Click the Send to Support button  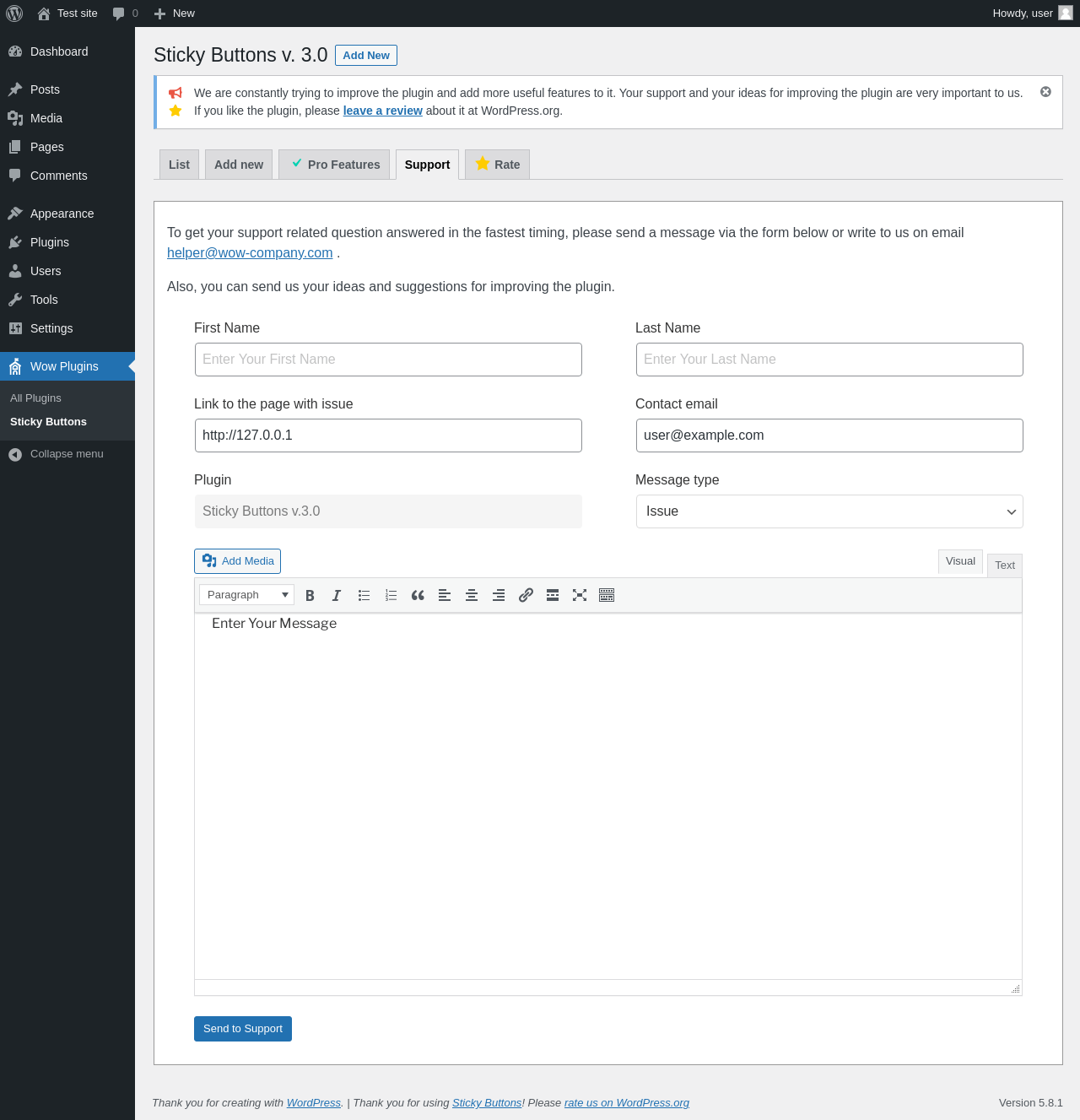pyautogui.click(x=243, y=1029)
